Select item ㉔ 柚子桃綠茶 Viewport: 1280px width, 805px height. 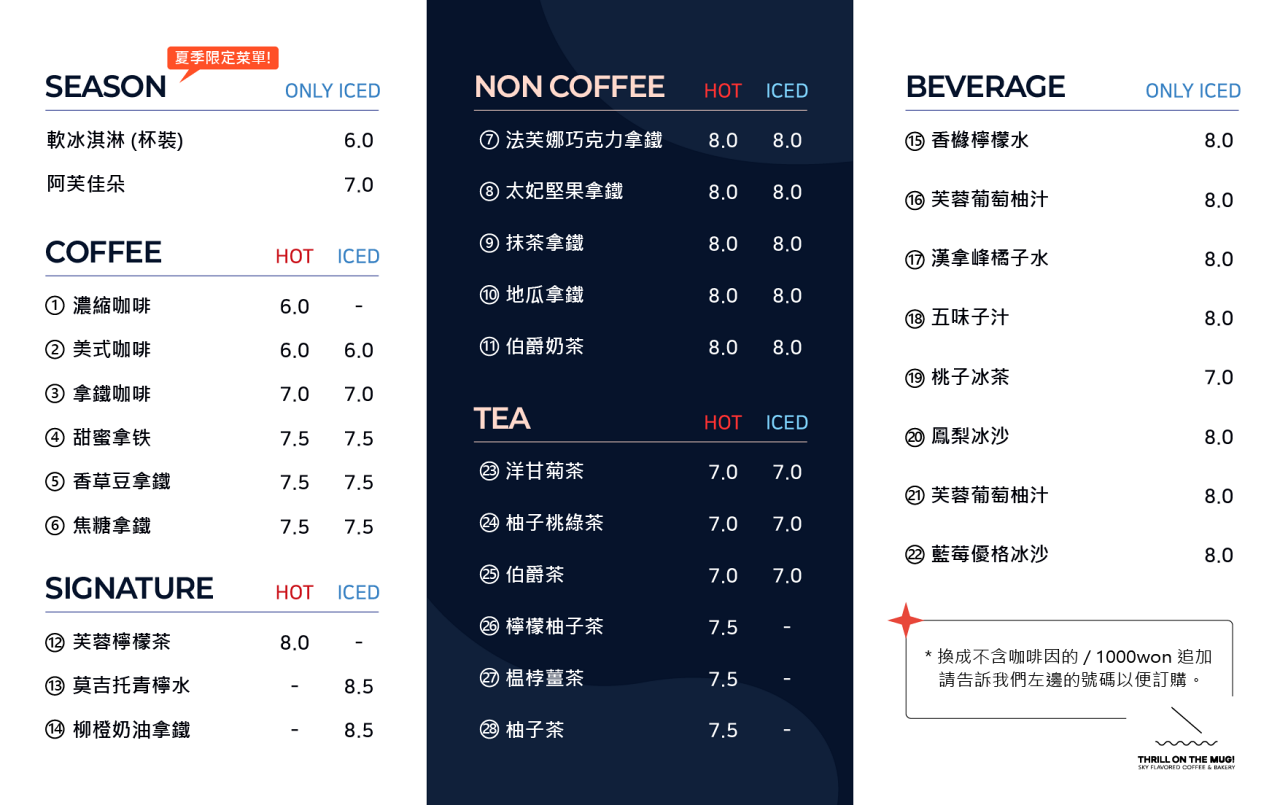(x=541, y=523)
